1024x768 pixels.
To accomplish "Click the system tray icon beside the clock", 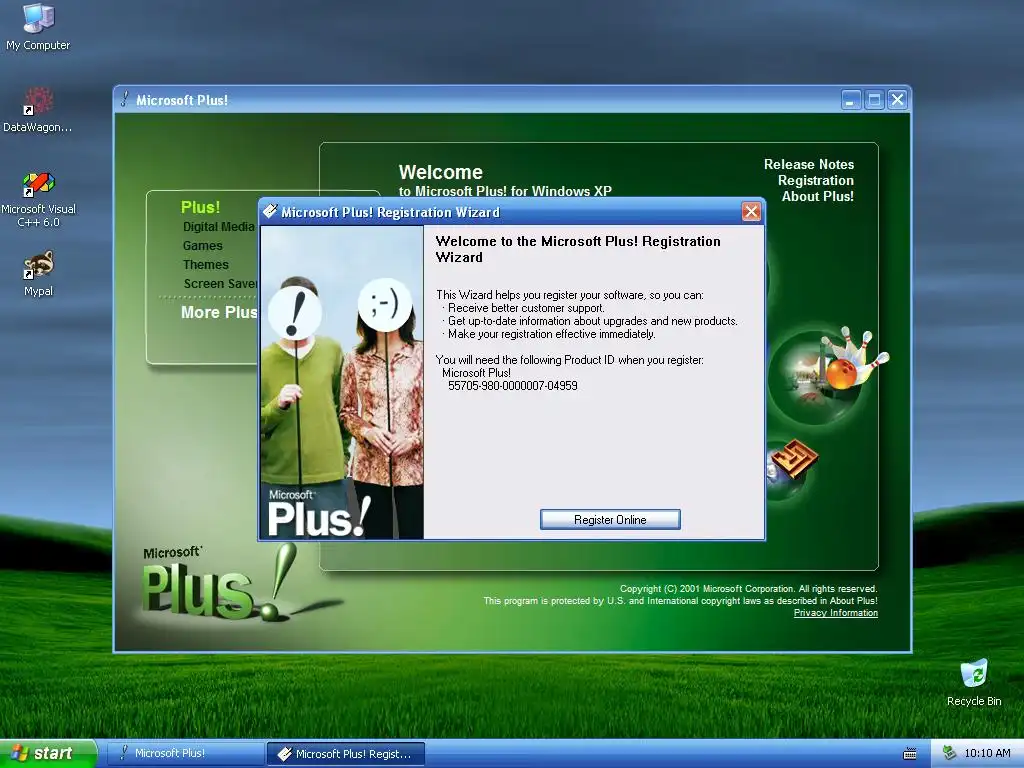I will pyautogui.click(x=949, y=753).
